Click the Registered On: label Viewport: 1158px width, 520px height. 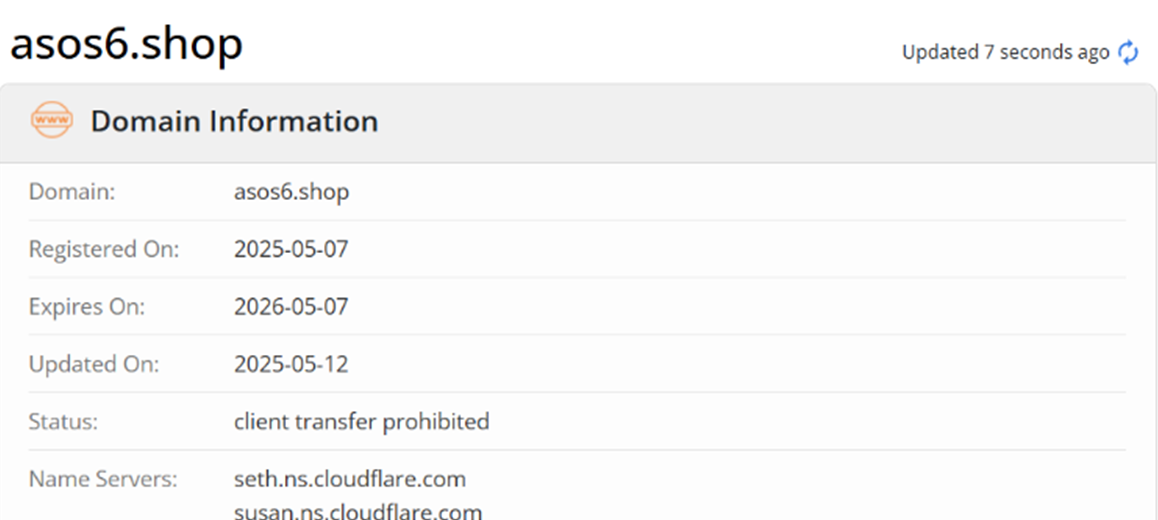[x=104, y=249]
